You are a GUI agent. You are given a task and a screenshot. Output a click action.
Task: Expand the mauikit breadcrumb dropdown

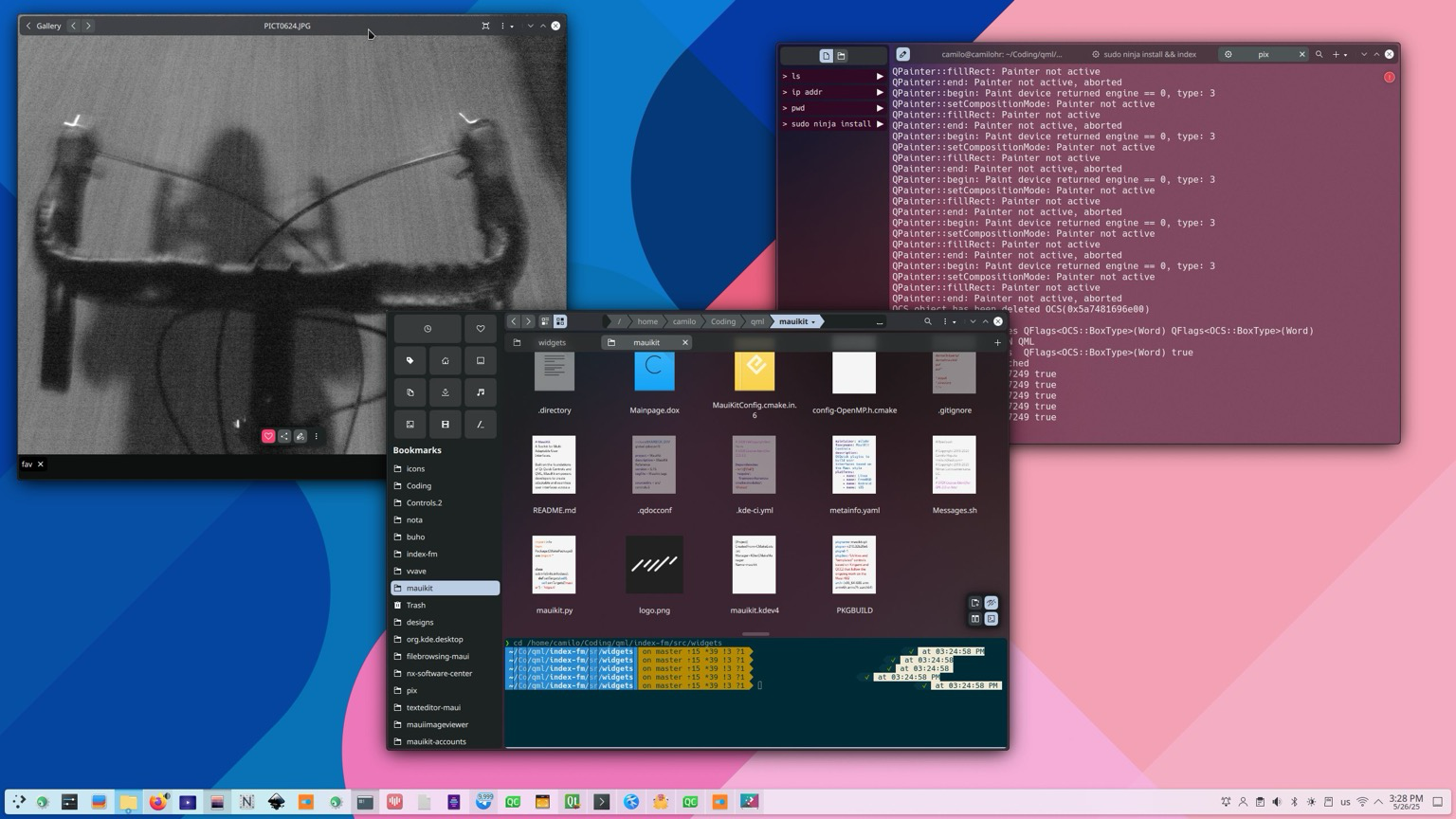[813, 322]
